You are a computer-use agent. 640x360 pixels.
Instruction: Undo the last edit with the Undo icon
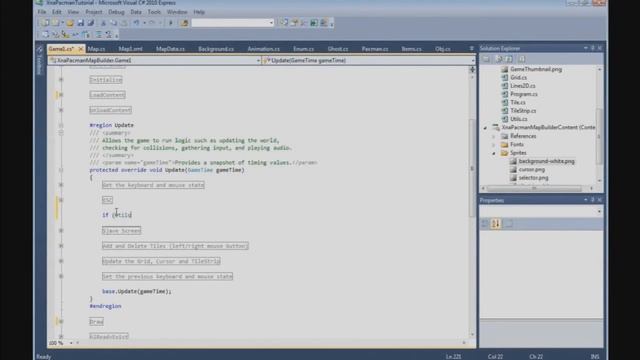click(136, 23)
